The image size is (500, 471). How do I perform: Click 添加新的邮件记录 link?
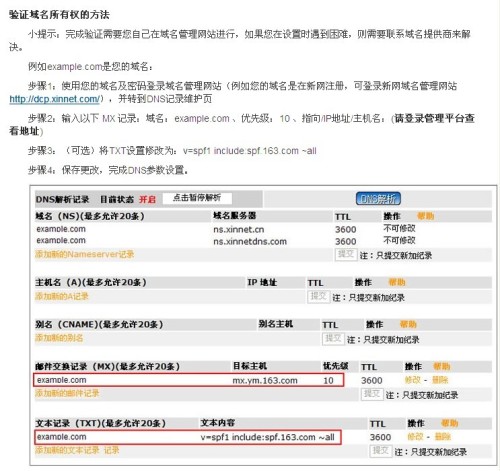67,393
